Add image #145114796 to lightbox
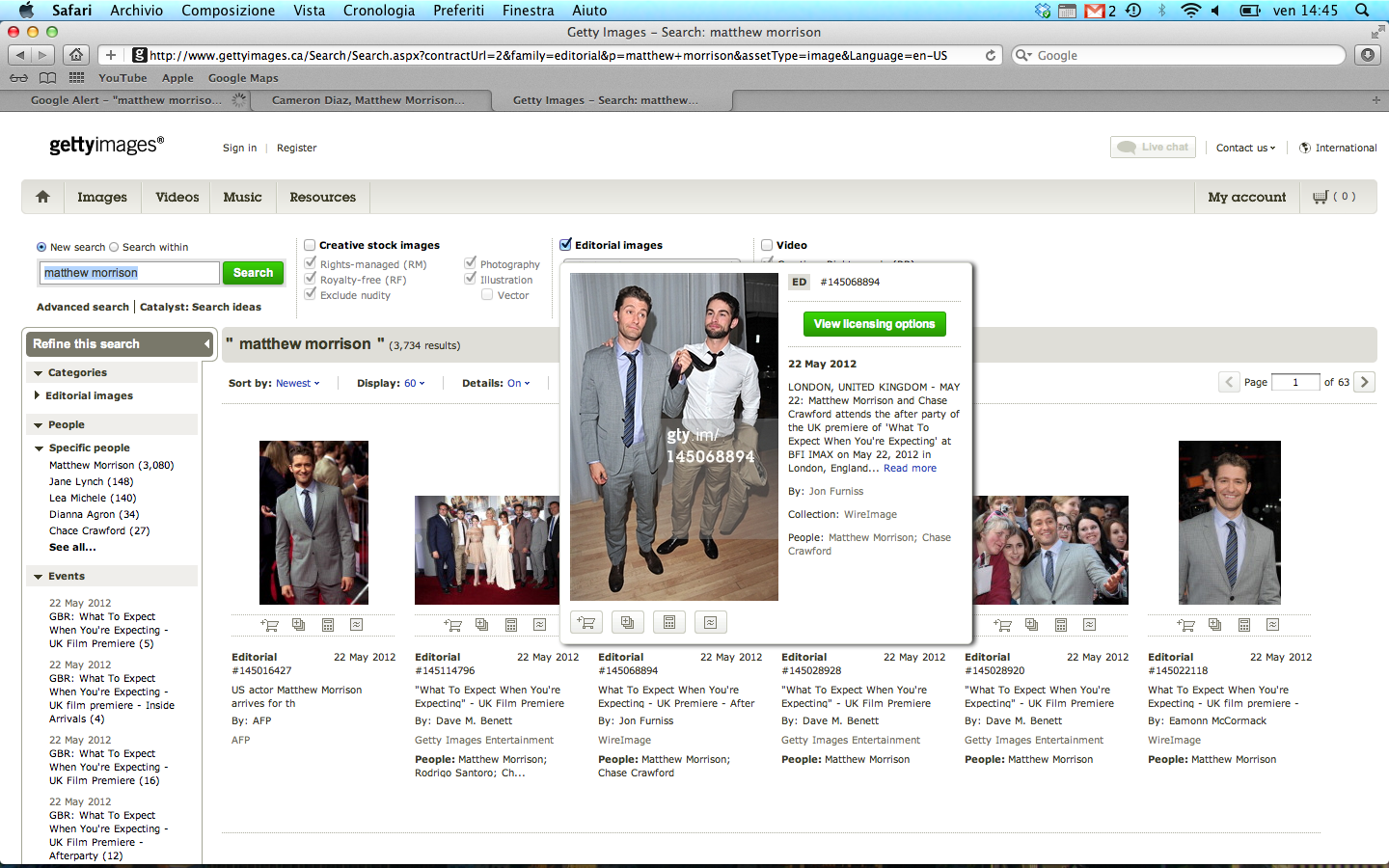 click(482, 625)
